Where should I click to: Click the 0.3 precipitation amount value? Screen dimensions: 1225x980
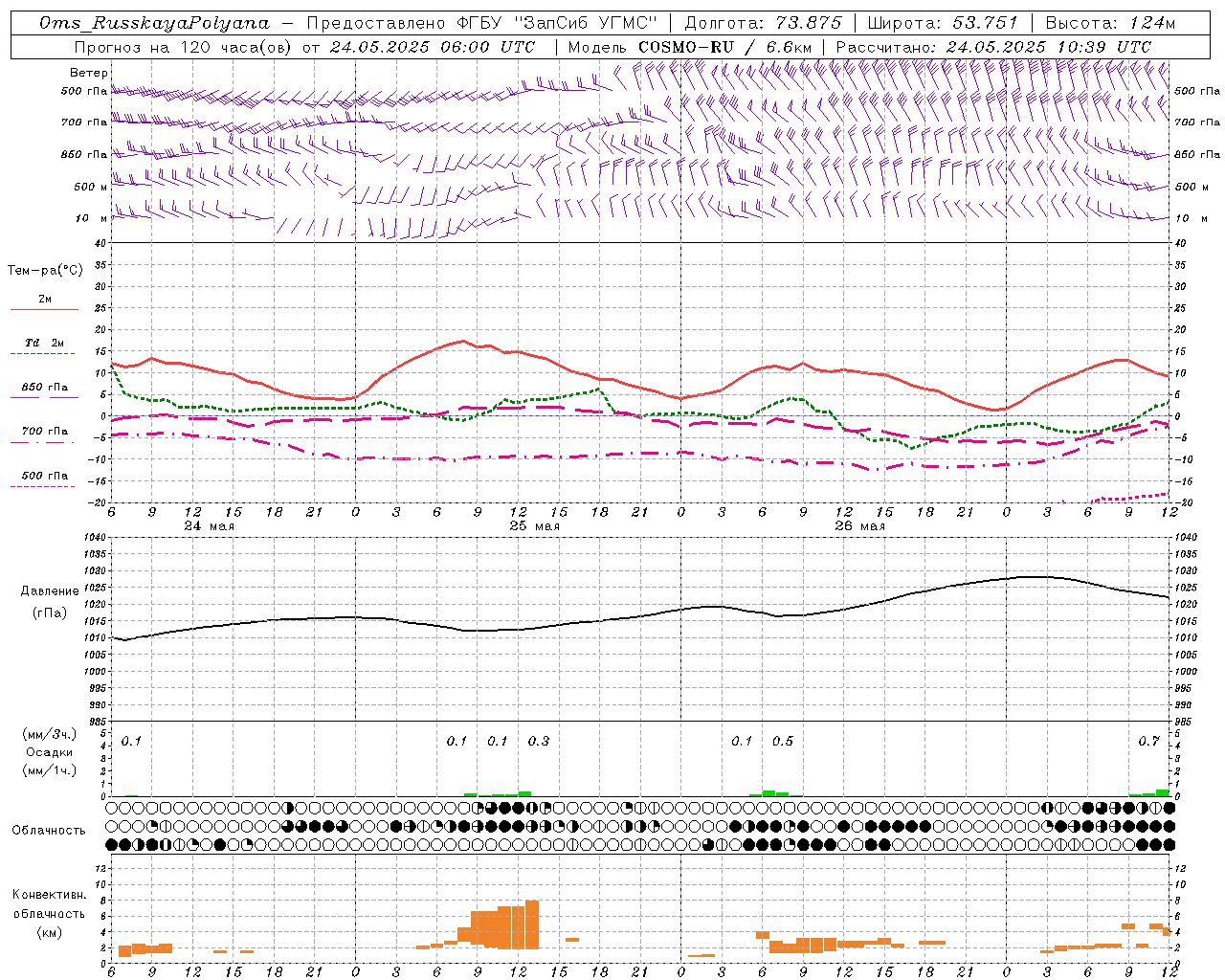tap(539, 742)
